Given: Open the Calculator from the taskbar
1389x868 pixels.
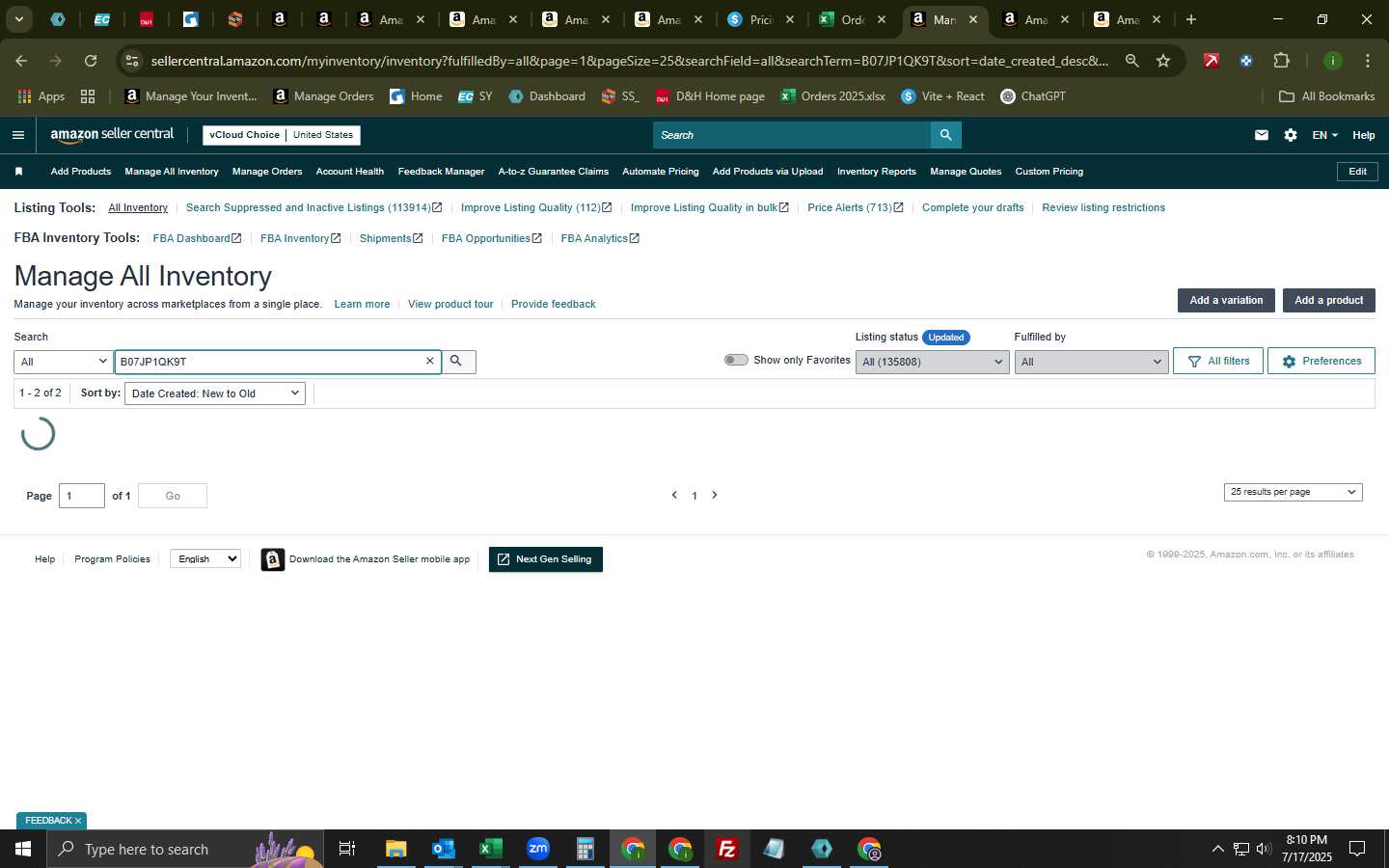Looking at the screenshot, I should 585,849.
